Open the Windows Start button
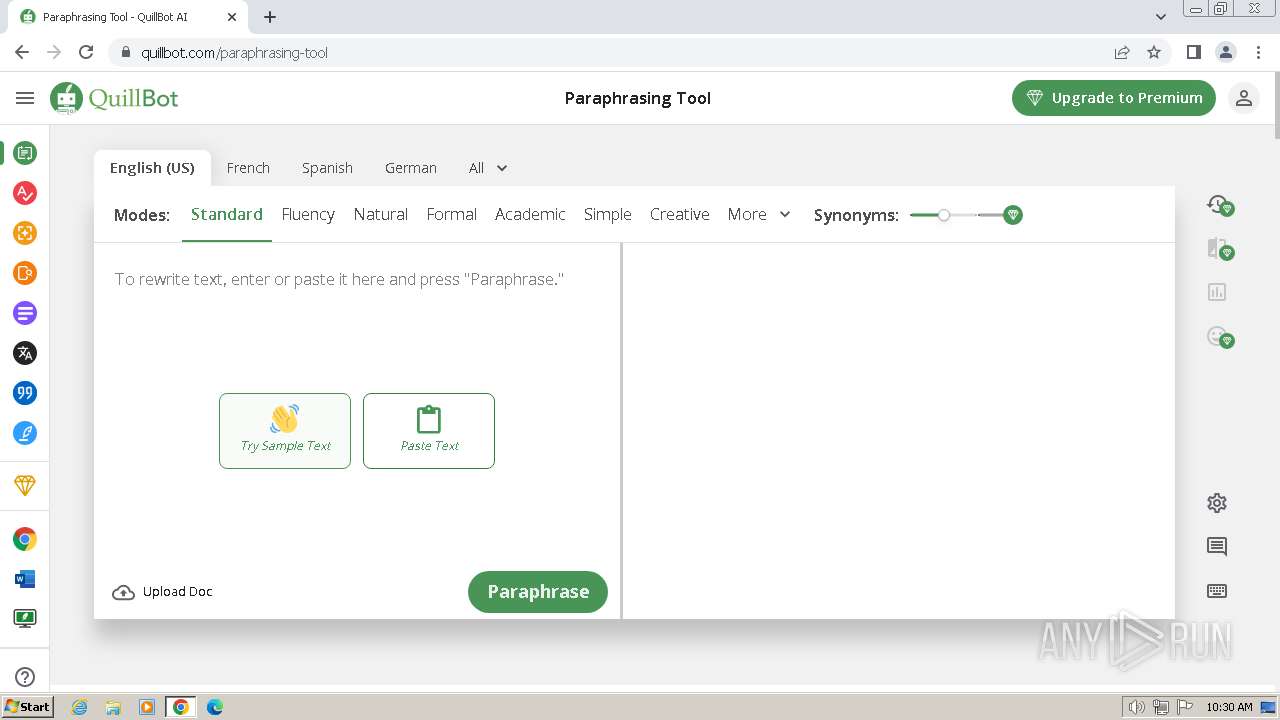Image resolution: width=1280 pixels, height=720 pixels. (x=27, y=707)
